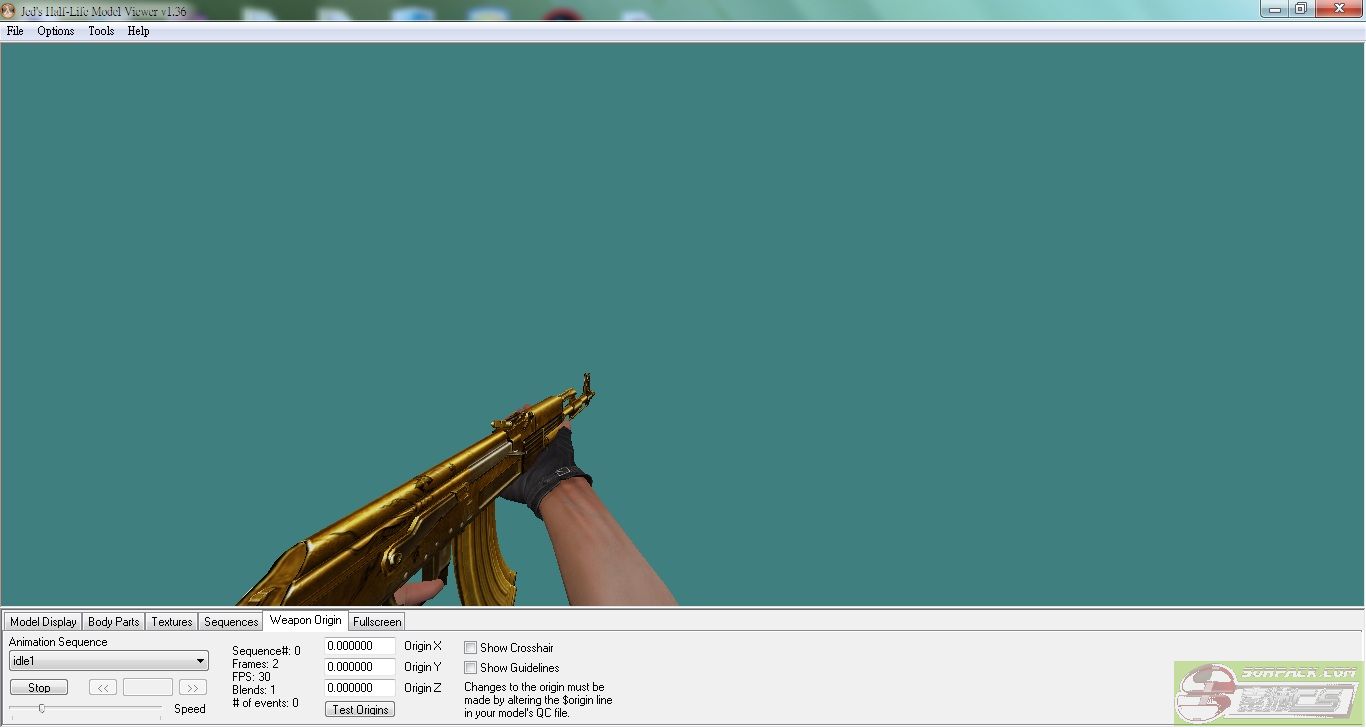Switch to the Model Display tab

pos(43,622)
